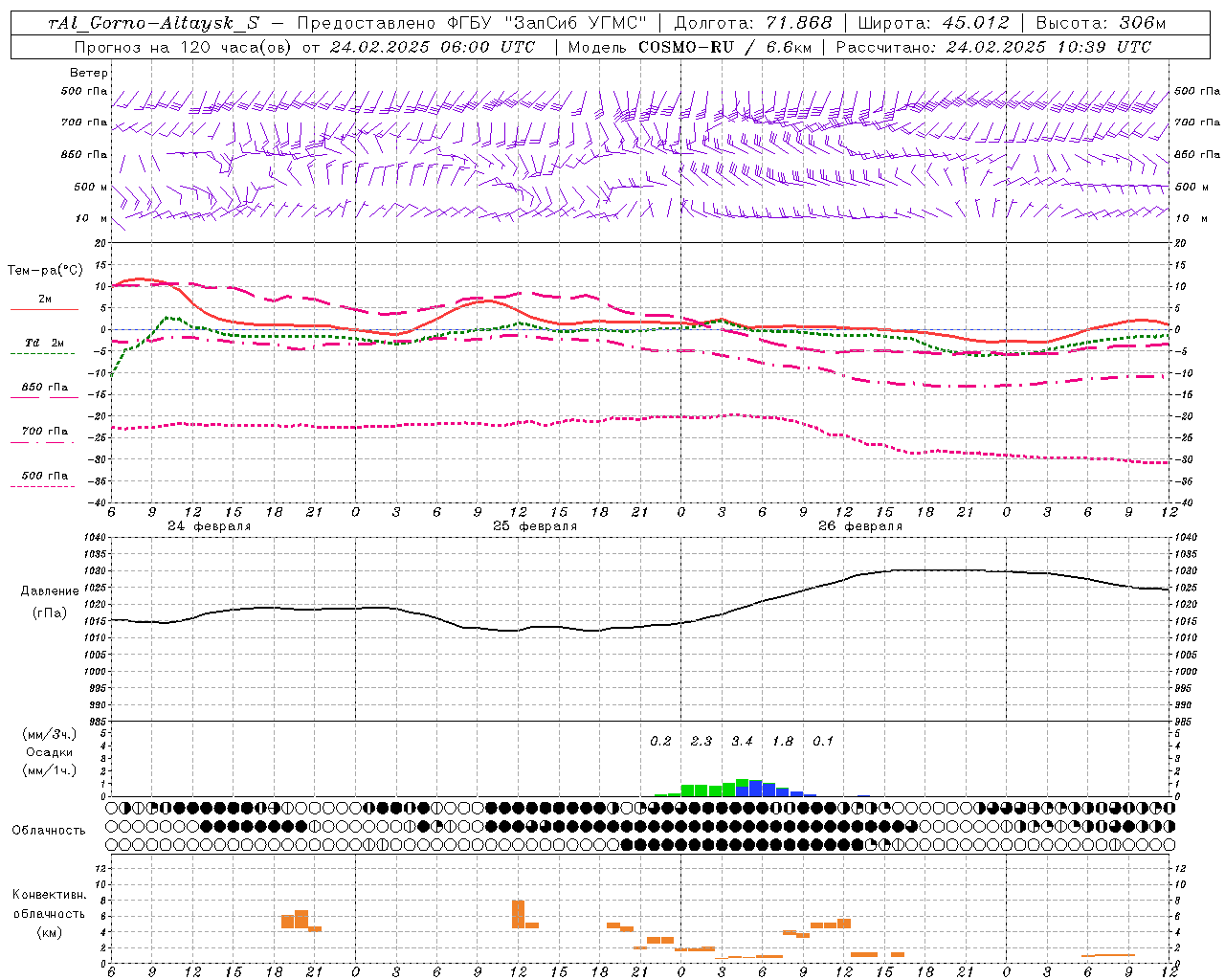This screenshot has height=980, width=1225.
Task: Click the "Осадки" precipitation label
Action: tap(50, 752)
